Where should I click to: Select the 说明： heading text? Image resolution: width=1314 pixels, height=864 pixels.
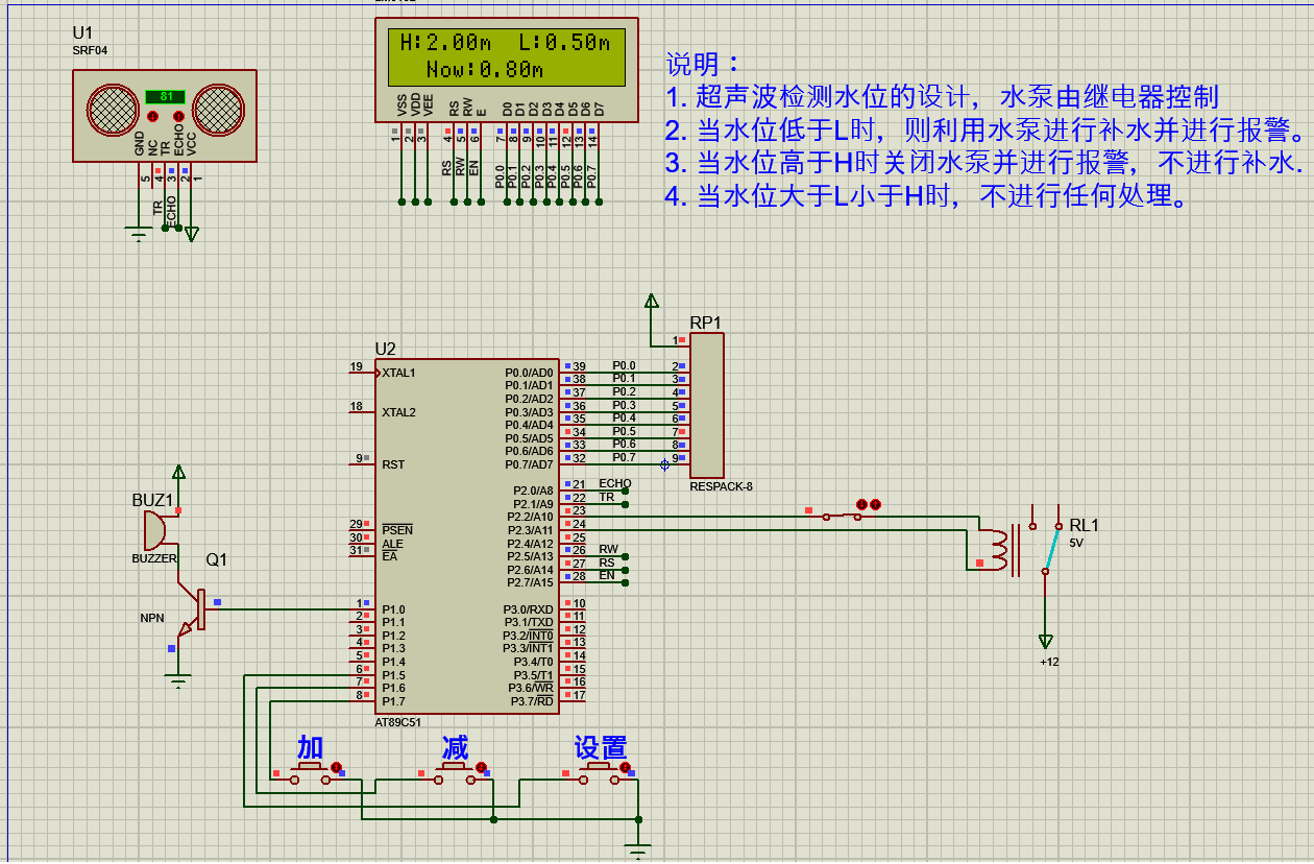[x=703, y=64]
